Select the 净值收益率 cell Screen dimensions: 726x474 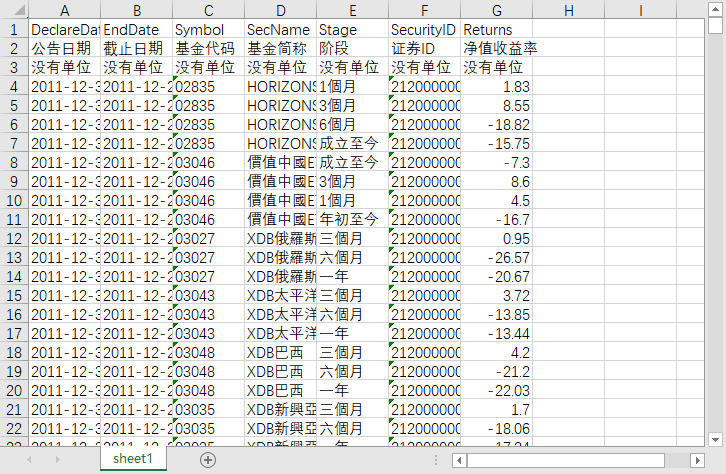pyautogui.click(x=496, y=49)
